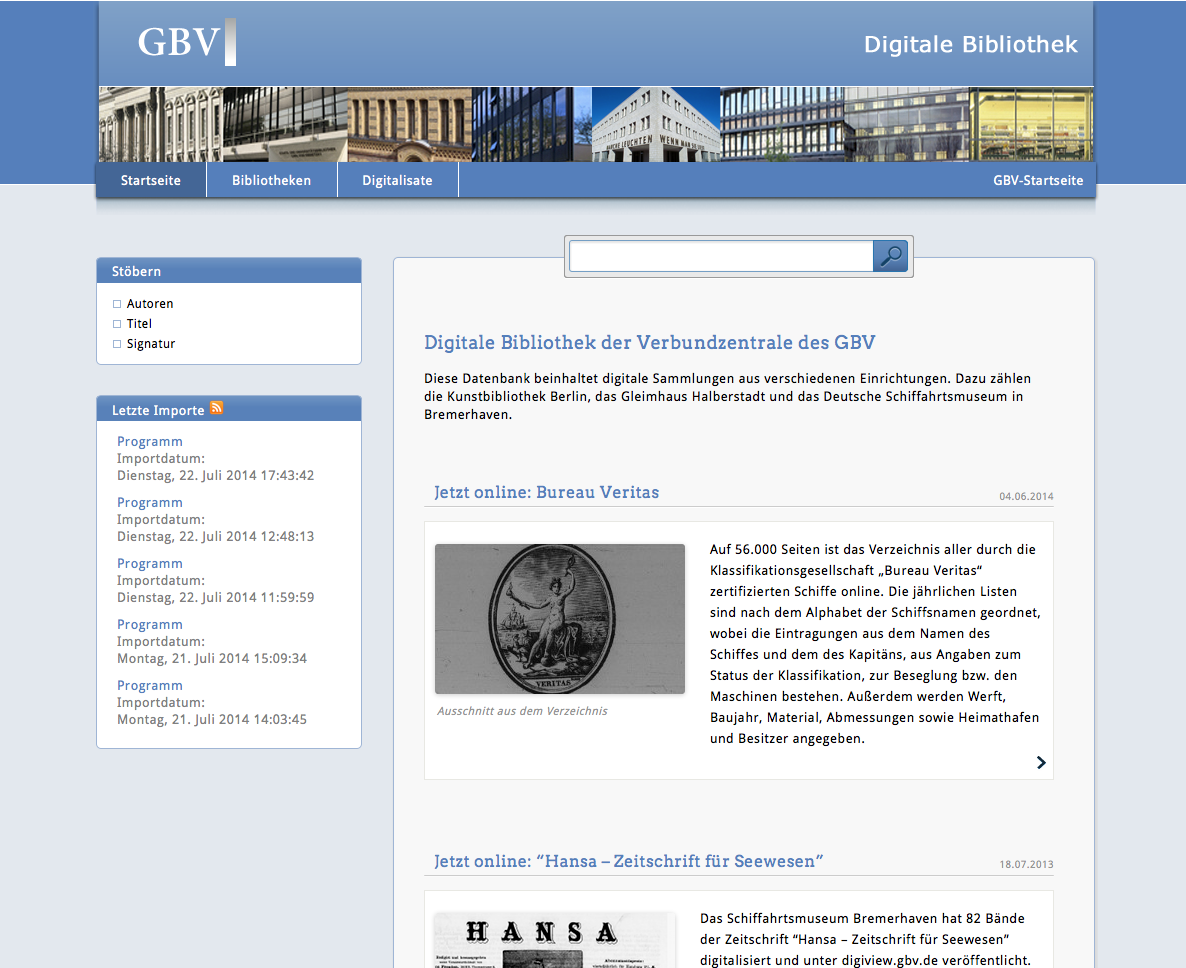Click text 'Montag, 21. Juli 2014 14:03:45'
The image size is (1186, 968).
(212, 719)
